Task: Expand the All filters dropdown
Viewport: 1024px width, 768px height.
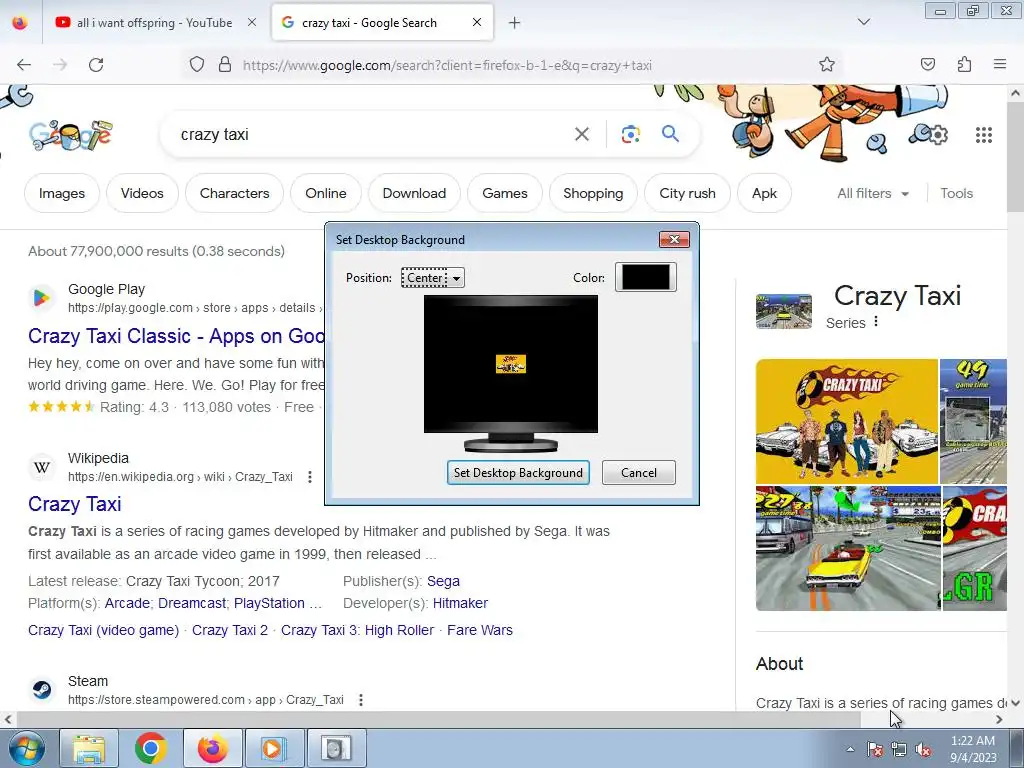Action: [873, 193]
